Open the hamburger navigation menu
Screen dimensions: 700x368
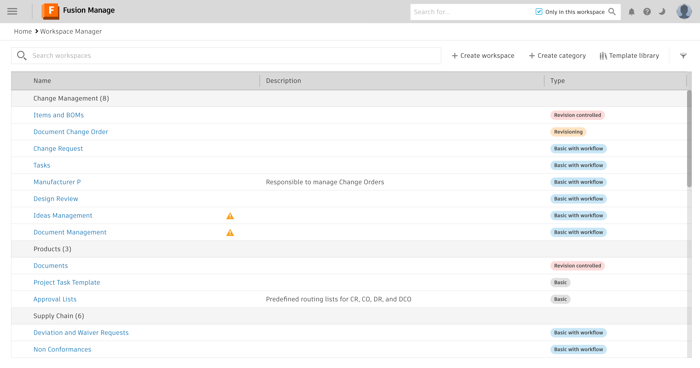coord(12,12)
